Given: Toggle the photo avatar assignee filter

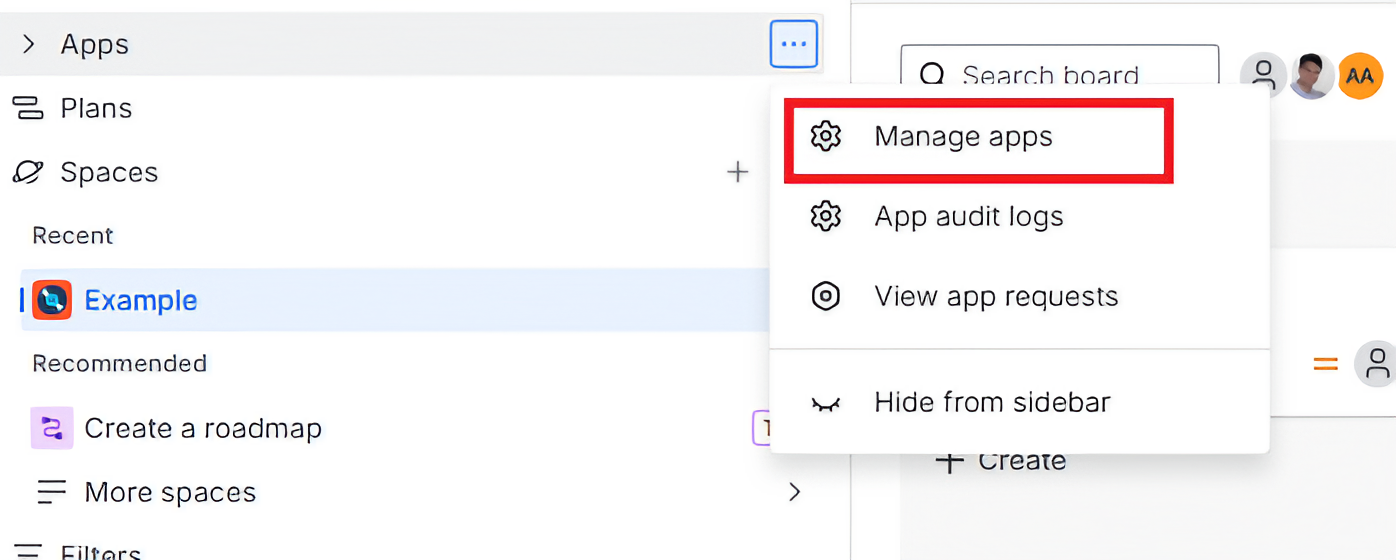Looking at the screenshot, I should click(x=1311, y=76).
